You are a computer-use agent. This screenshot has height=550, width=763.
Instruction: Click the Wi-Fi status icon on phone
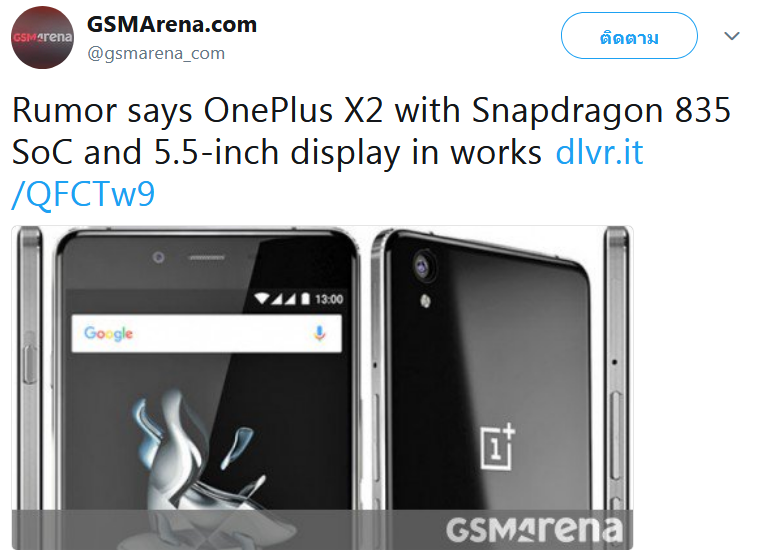pyautogui.click(x=262, y=298)
